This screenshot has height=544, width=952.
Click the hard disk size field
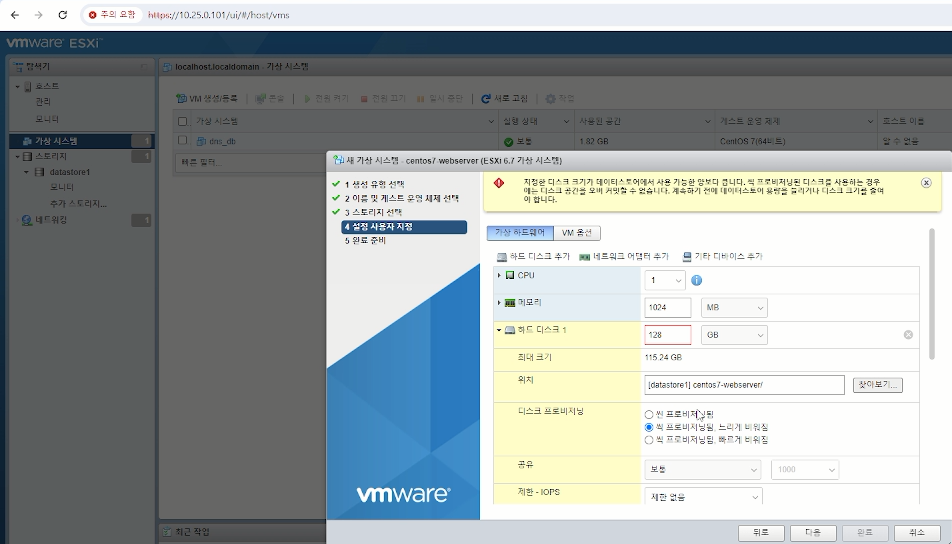667,335
